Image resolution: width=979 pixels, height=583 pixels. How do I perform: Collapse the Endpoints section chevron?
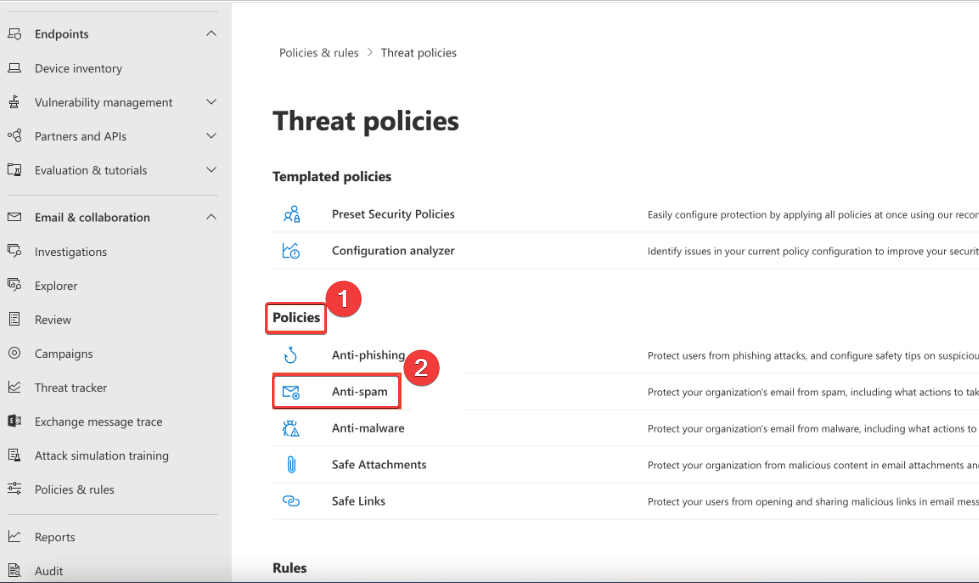(x=211, y=34)
